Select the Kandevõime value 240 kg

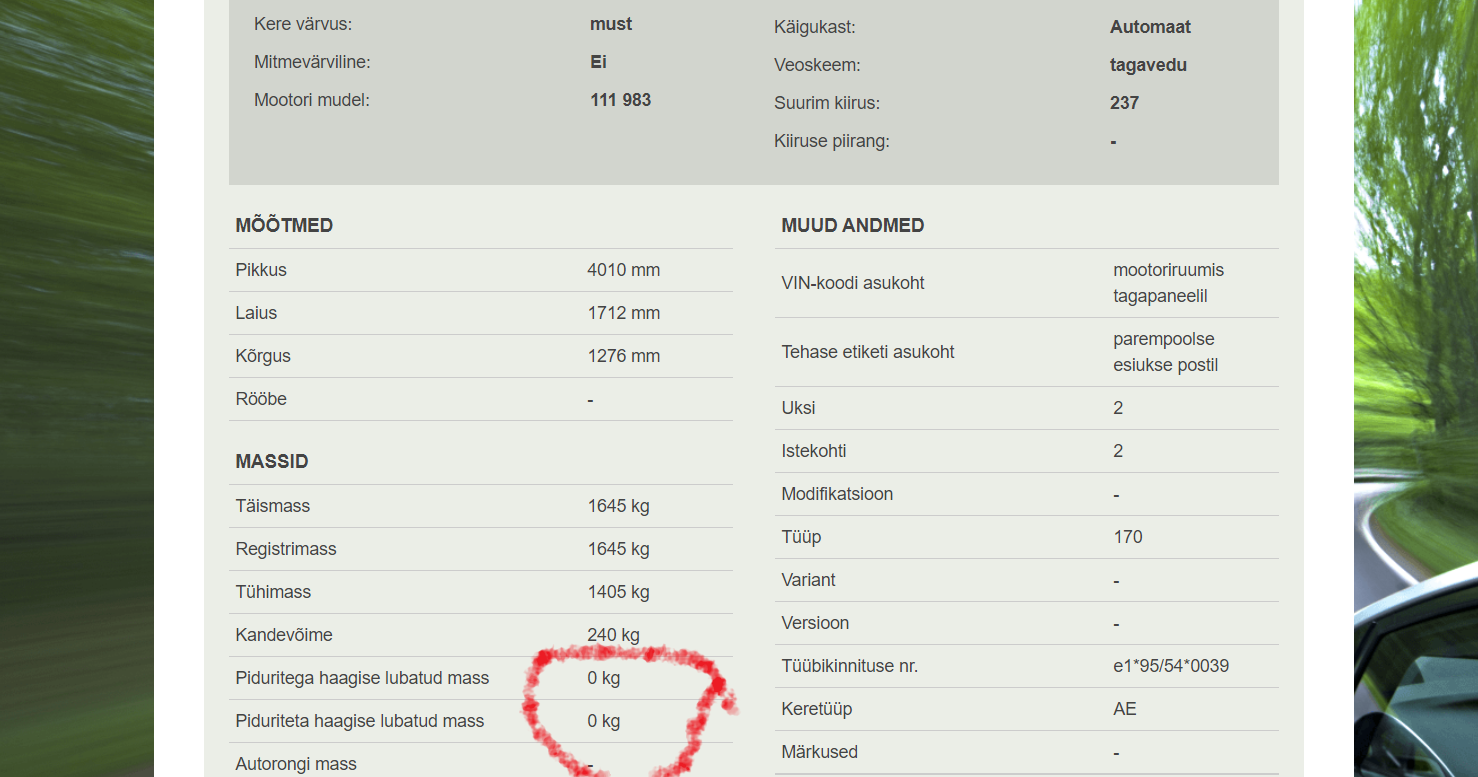(613, 635)
